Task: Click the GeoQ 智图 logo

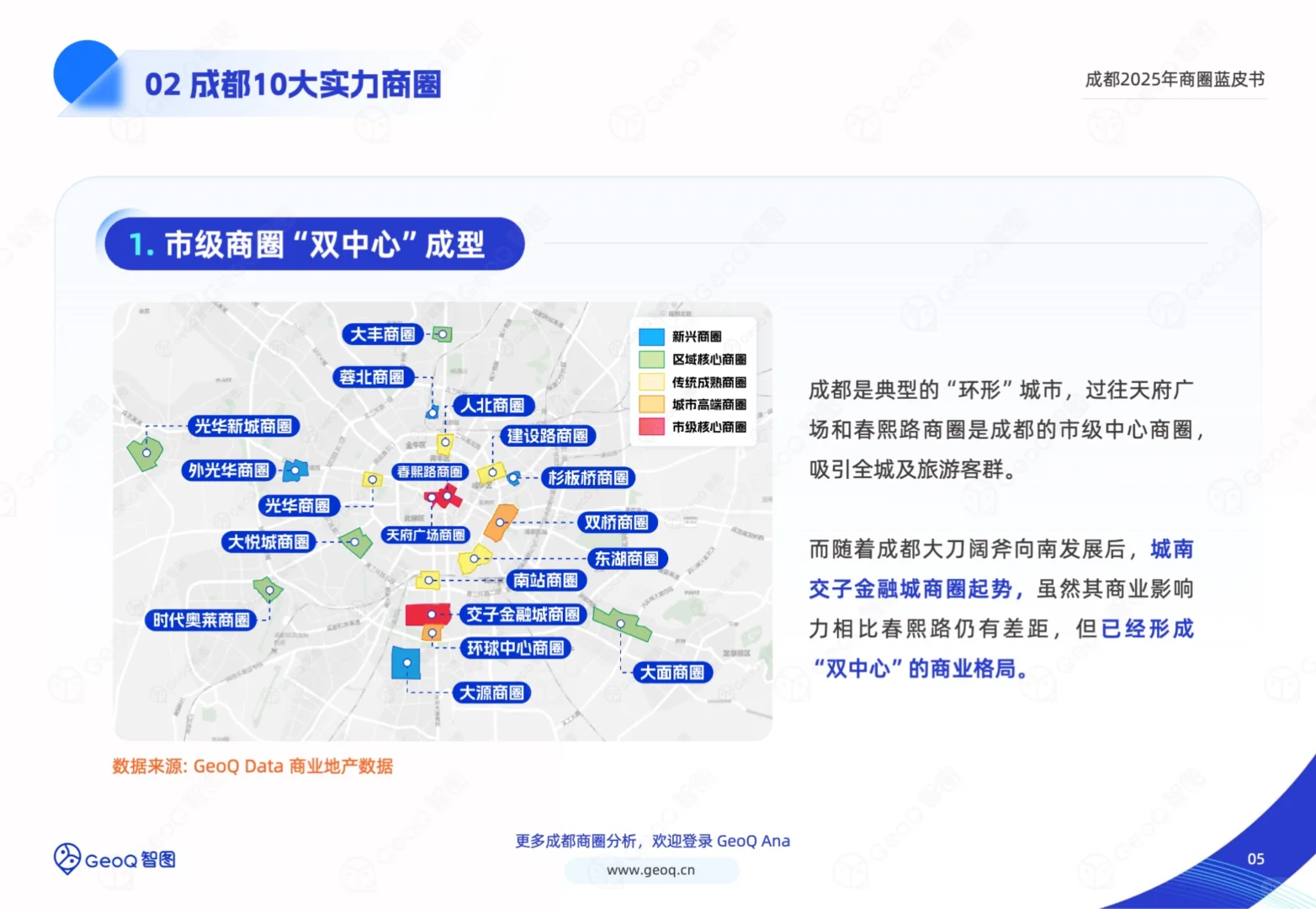Action: [x=114, y=860]
